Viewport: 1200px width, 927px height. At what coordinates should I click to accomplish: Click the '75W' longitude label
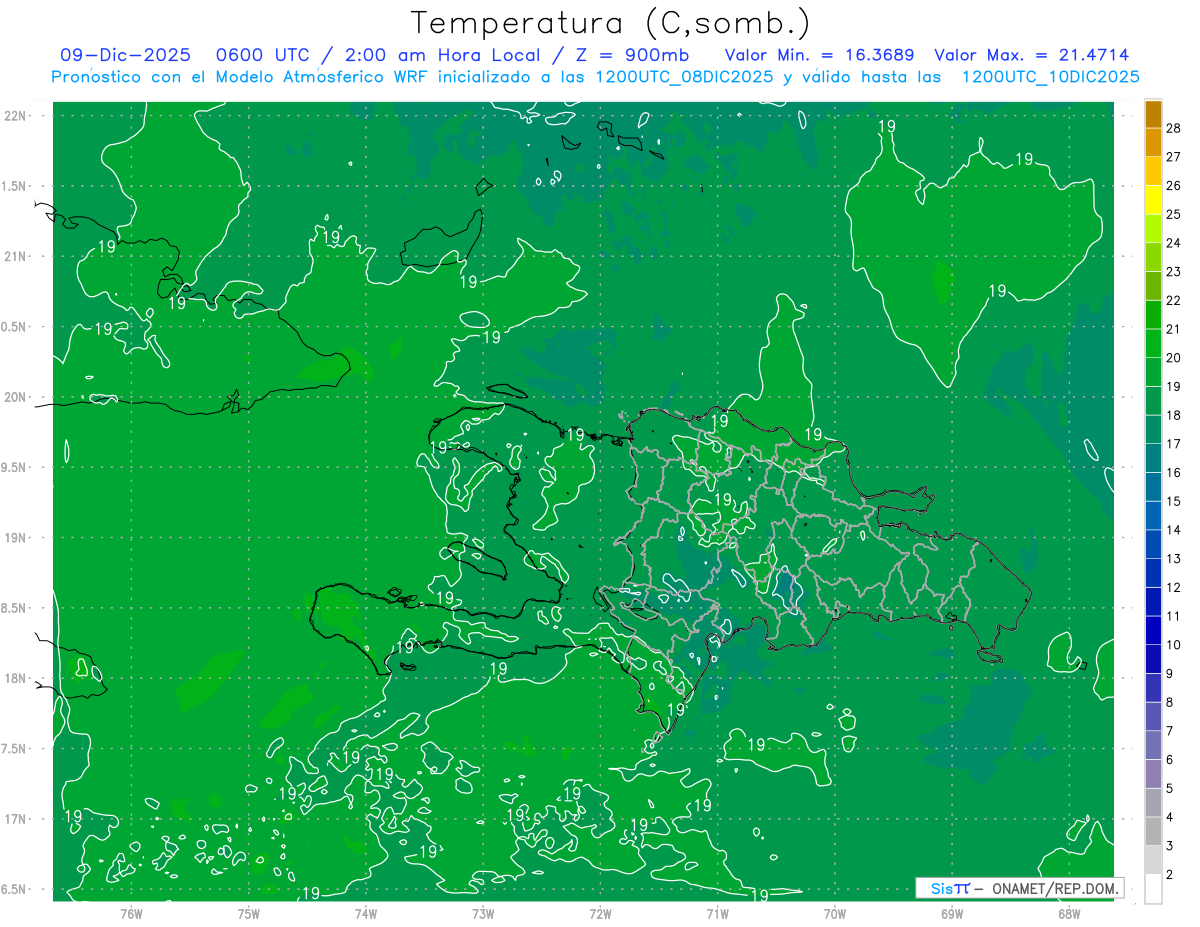click(249, 913)
